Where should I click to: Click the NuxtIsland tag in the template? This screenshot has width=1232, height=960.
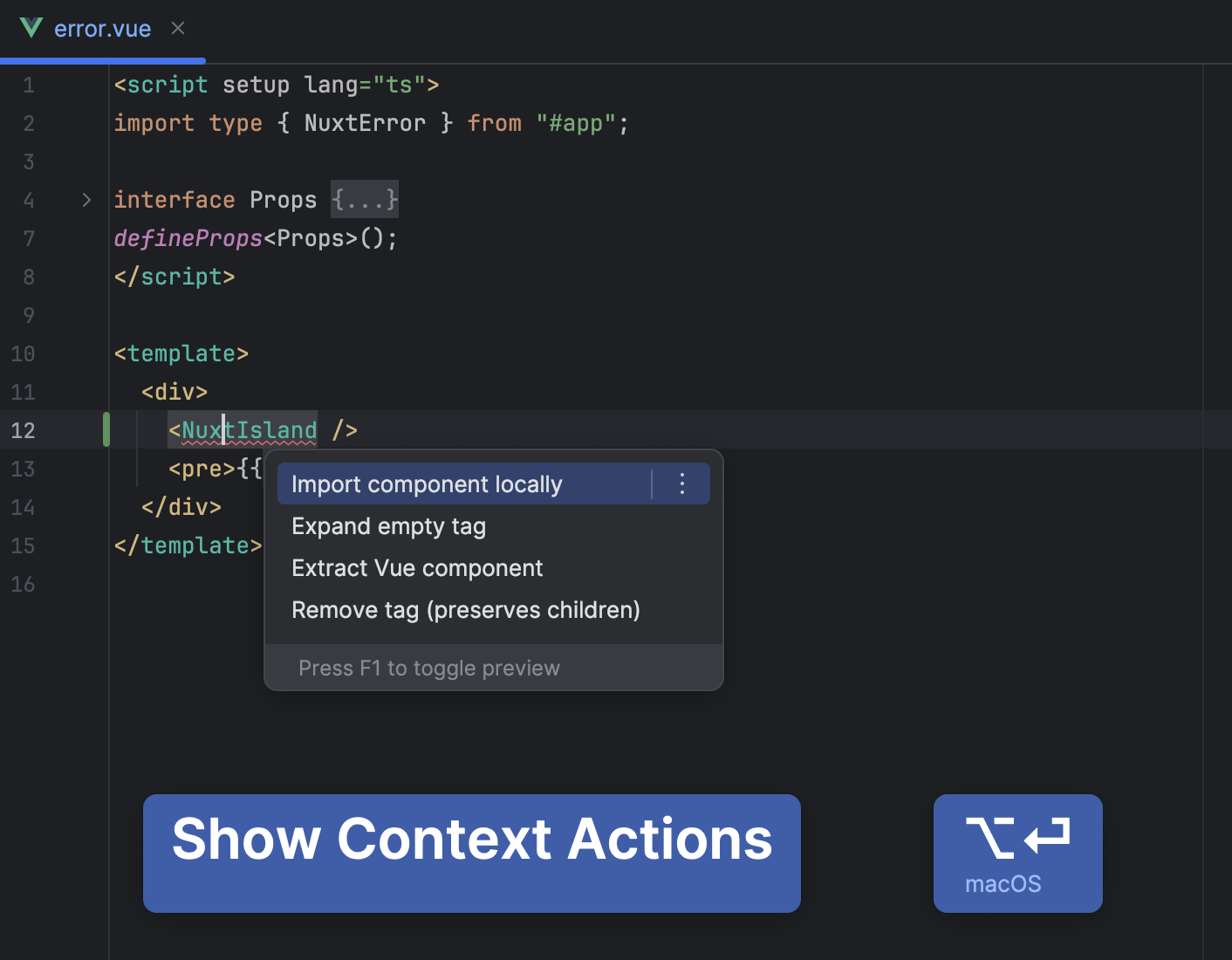click(244, 429)
